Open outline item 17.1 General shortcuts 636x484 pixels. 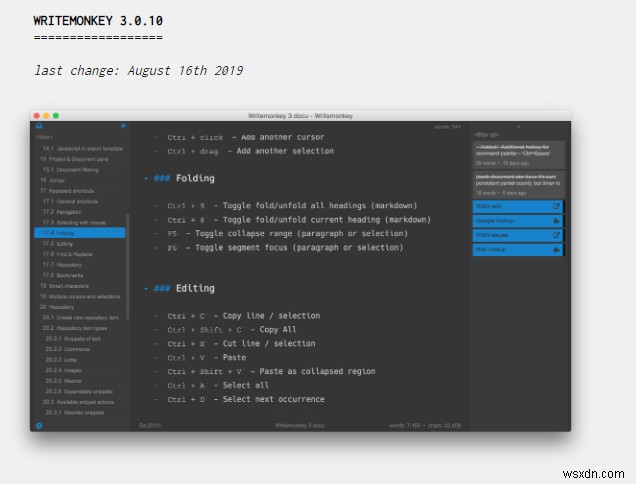70,201
